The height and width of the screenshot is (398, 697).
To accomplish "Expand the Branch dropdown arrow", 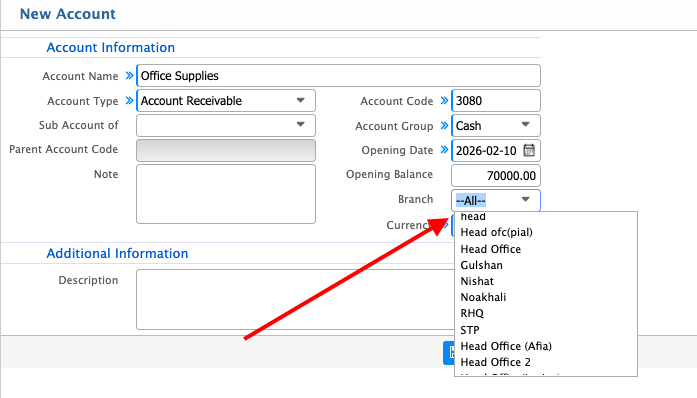I will pyautogui.click(x=525, y=200).
